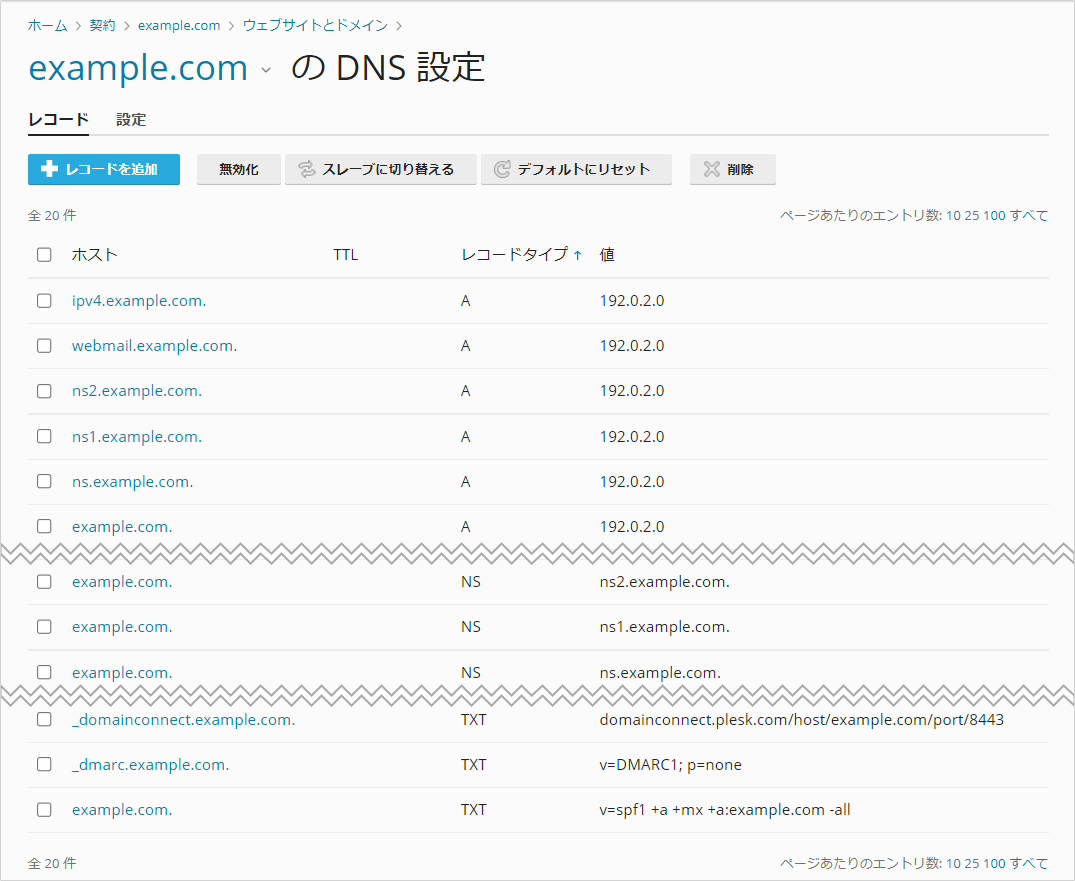Open the ns1.example.com. host link

click(x=137, y=436)
